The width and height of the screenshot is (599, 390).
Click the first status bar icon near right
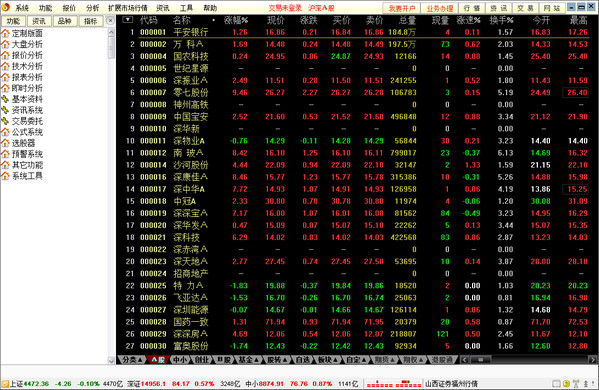pyautogui.click(x=557, y=384)
